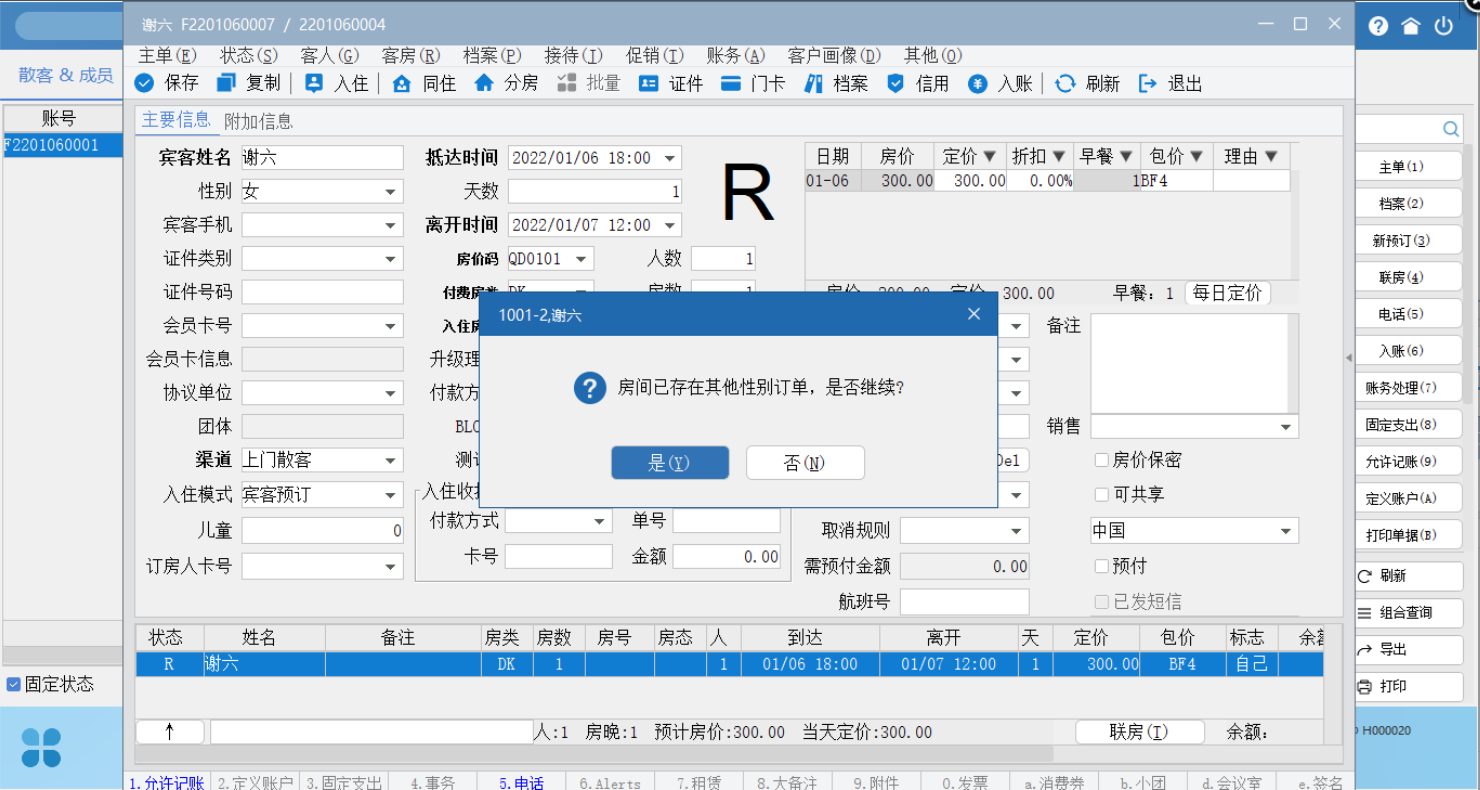
Task: Confirm with the 是(Y) button
Action: (670, 463)
